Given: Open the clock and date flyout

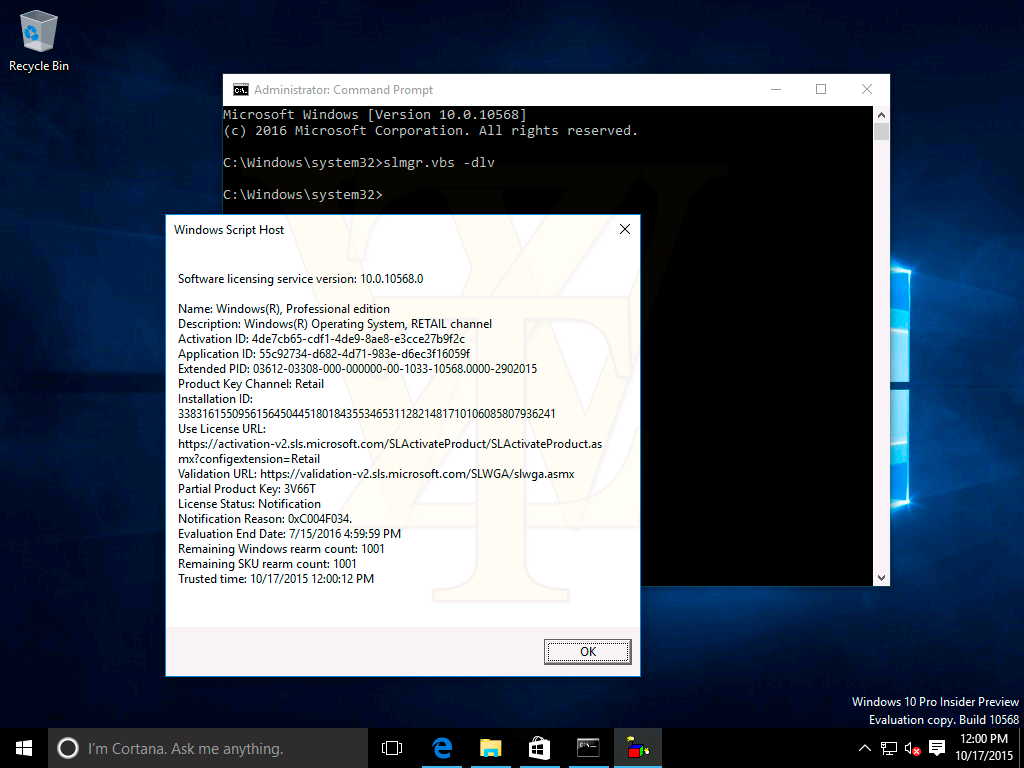Looking at the screenshot, I should click(x=984, y=747).
